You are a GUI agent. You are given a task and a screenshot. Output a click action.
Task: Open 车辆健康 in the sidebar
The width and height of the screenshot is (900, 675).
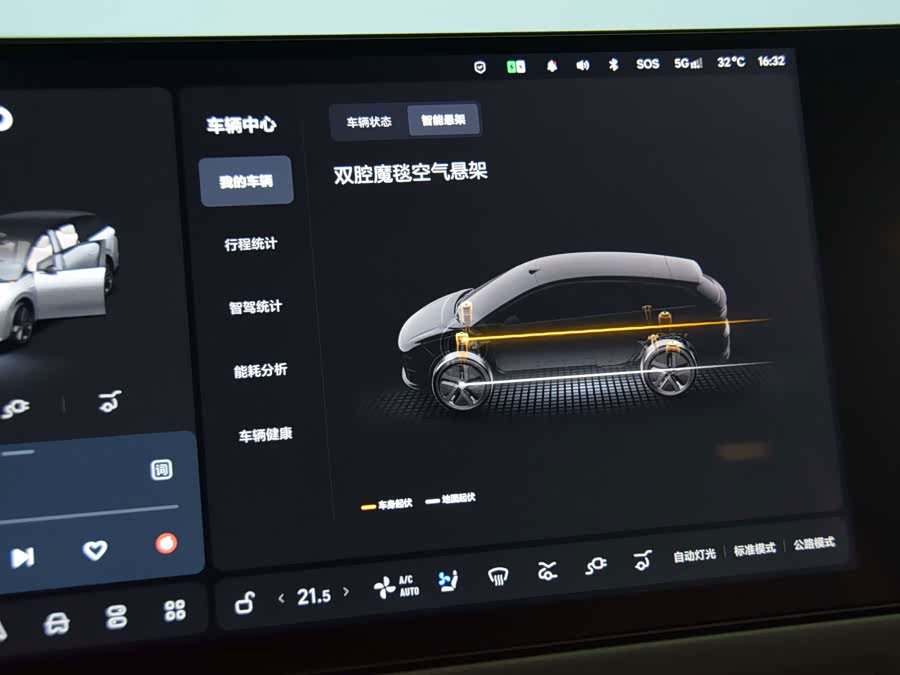266,435
